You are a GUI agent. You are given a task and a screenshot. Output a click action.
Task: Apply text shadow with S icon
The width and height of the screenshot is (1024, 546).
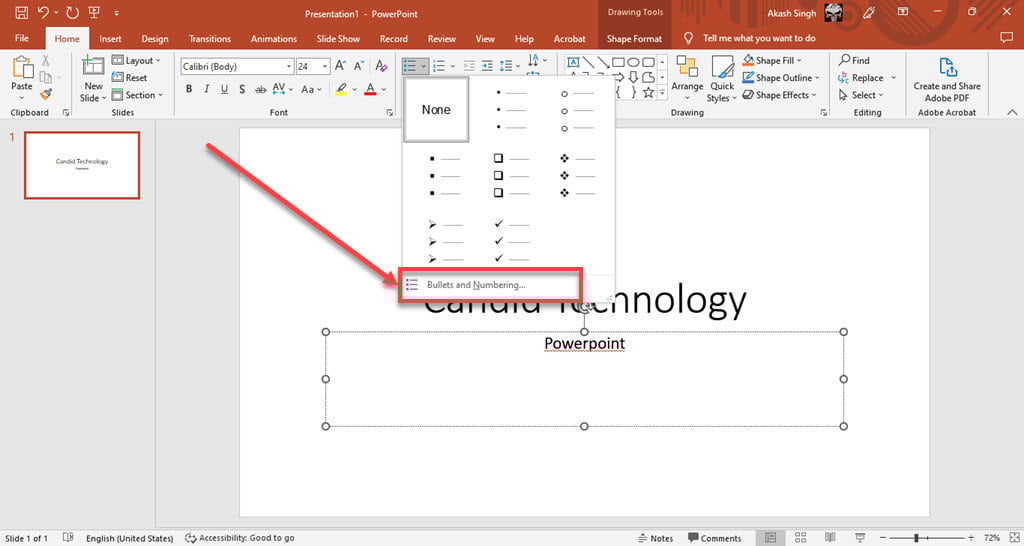242,89
